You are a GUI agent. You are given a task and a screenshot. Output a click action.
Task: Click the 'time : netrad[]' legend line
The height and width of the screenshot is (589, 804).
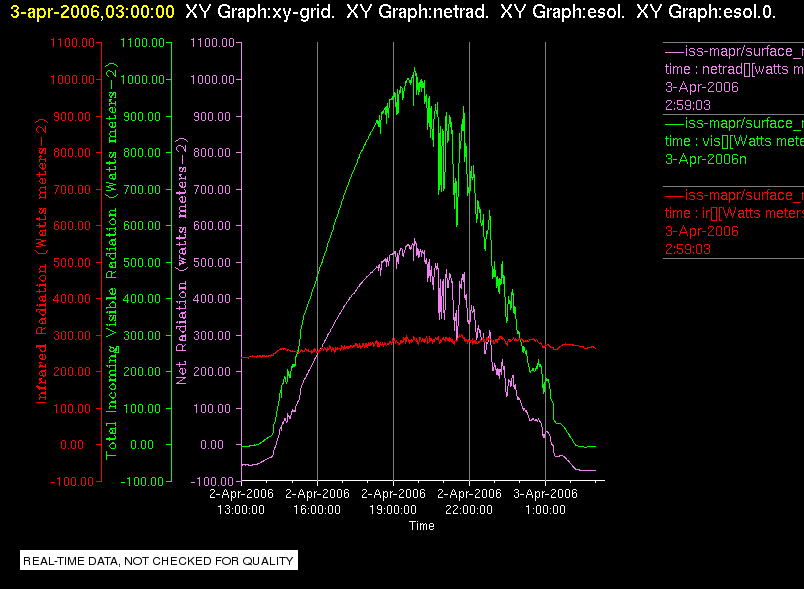point(734,69)
